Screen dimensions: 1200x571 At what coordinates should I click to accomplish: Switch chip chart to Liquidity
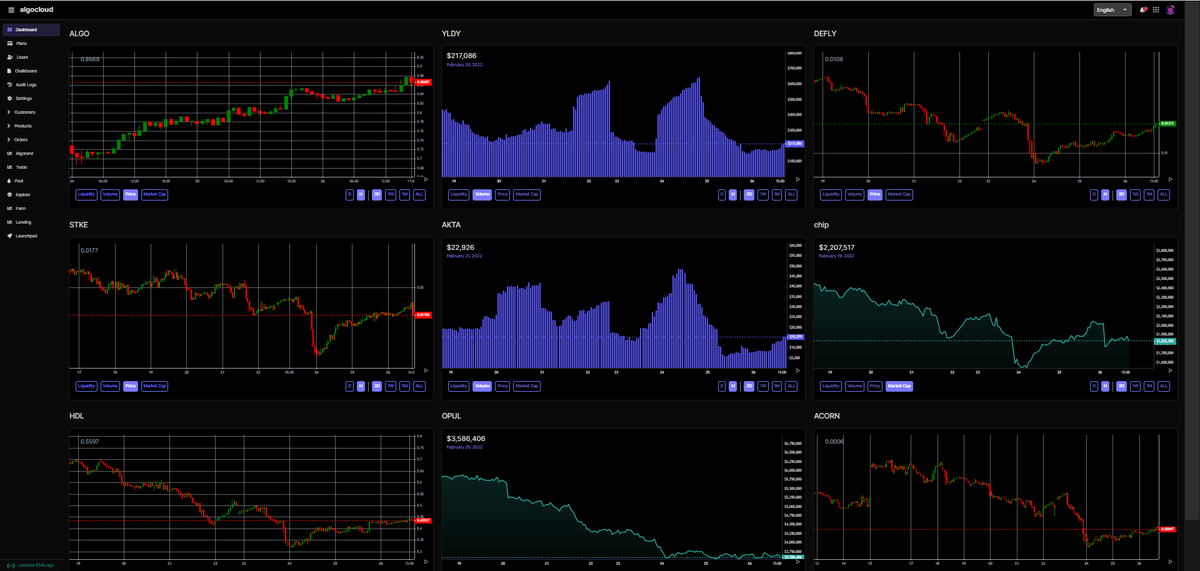pyautogui.click(x=831, y=385)
